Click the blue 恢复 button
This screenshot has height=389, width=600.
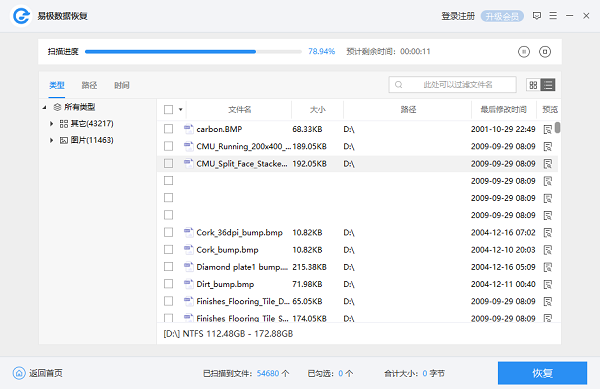point(542,373)
